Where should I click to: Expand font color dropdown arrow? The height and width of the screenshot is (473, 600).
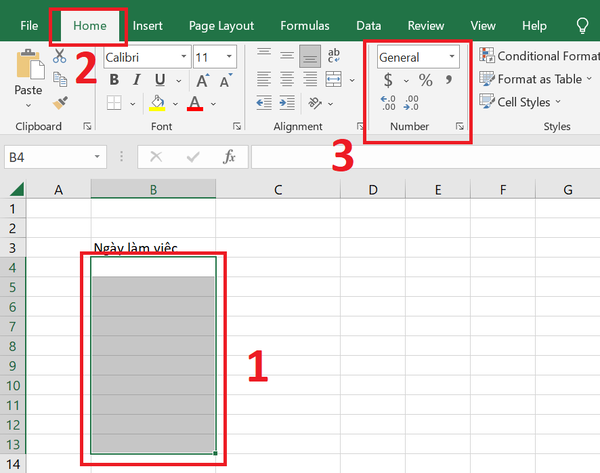[x=213, y=104]
